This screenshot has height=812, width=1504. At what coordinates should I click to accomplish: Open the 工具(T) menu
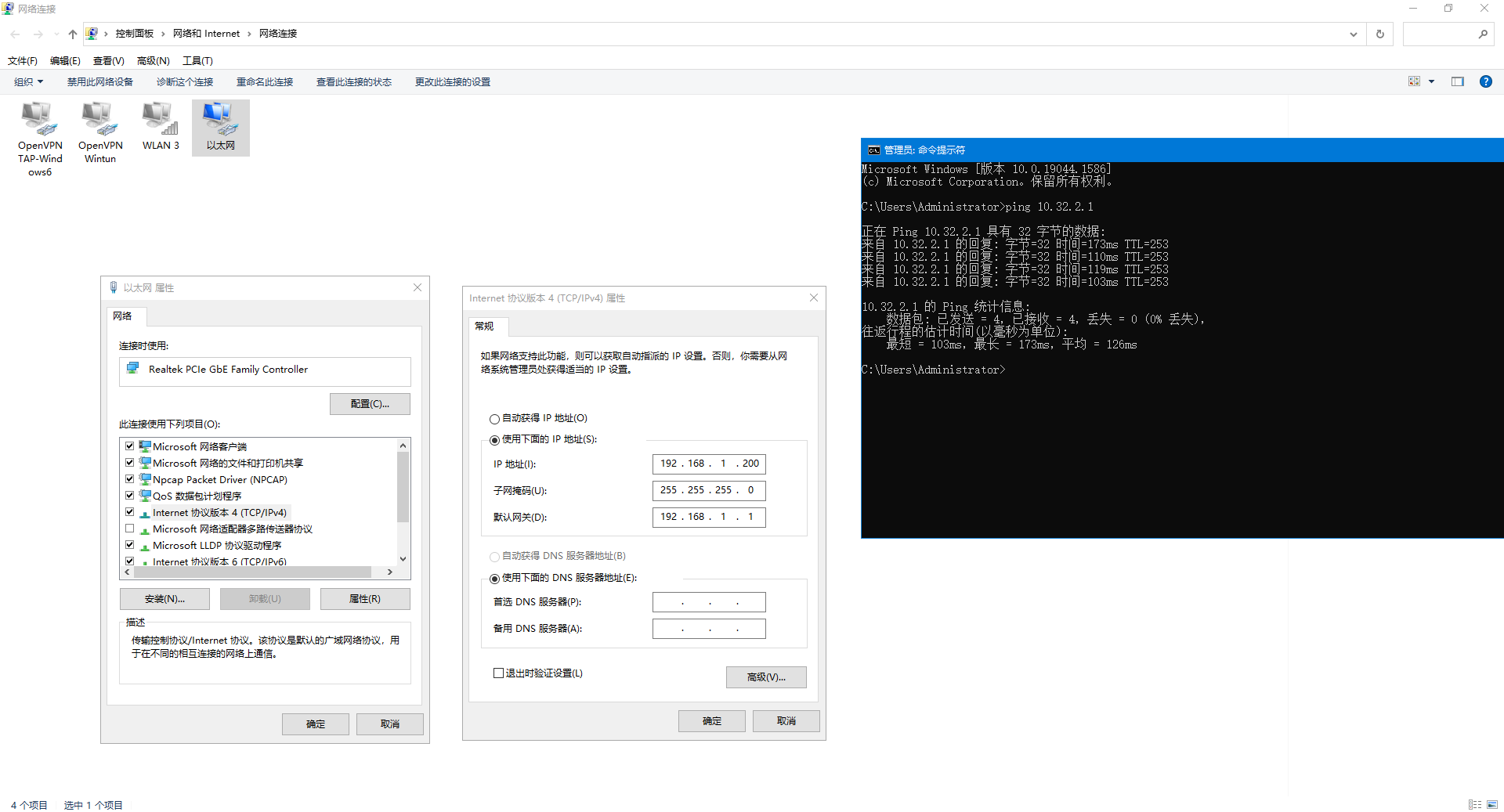(197, 61)
